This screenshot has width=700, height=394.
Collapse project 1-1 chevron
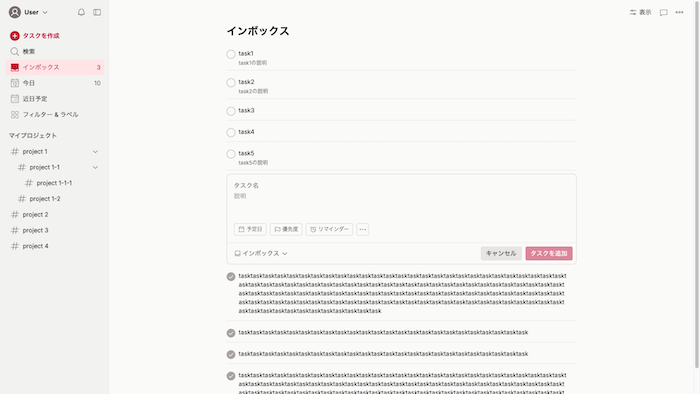click(95, 167)
